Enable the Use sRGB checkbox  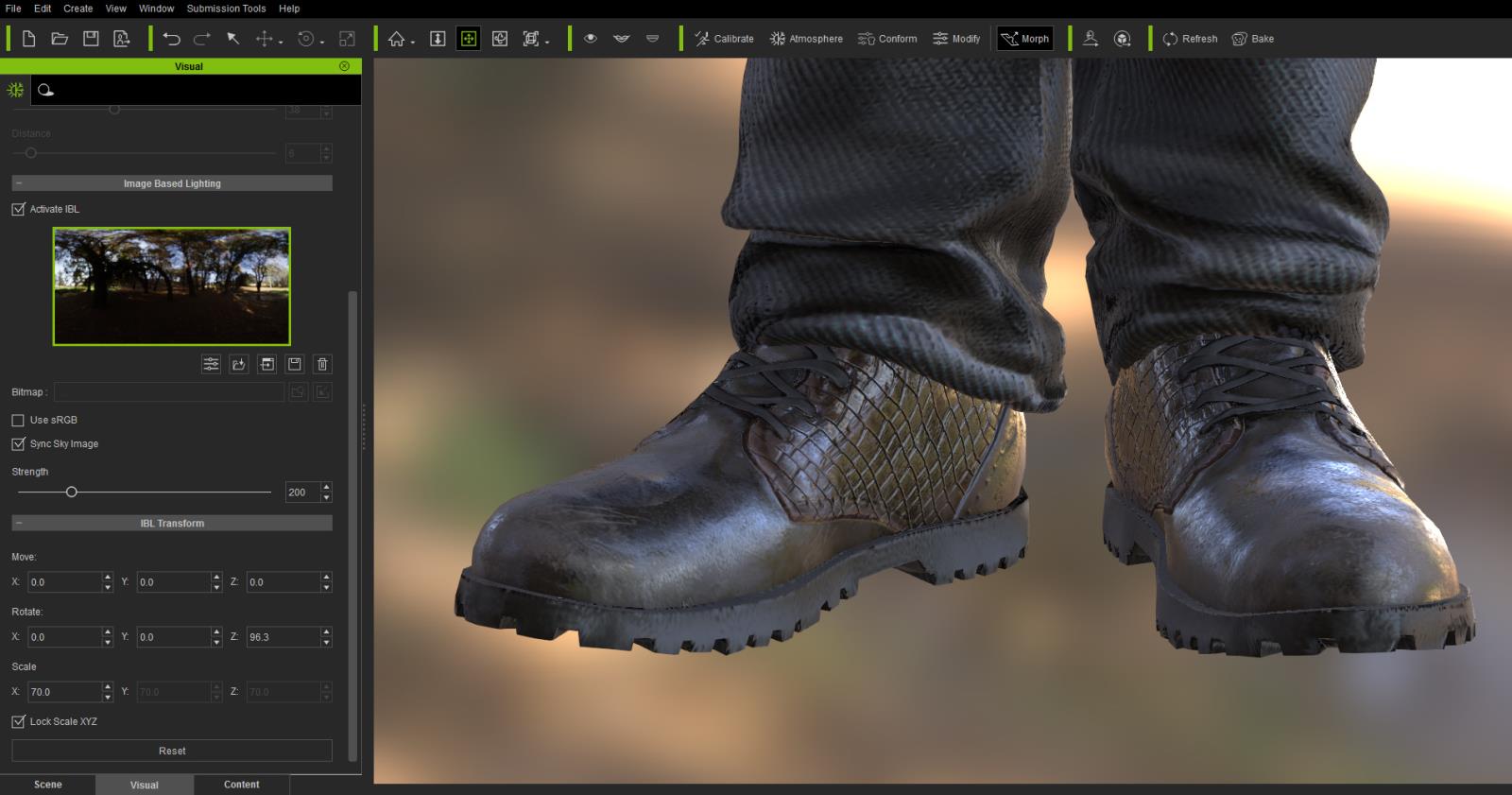[x=18, y=420]
